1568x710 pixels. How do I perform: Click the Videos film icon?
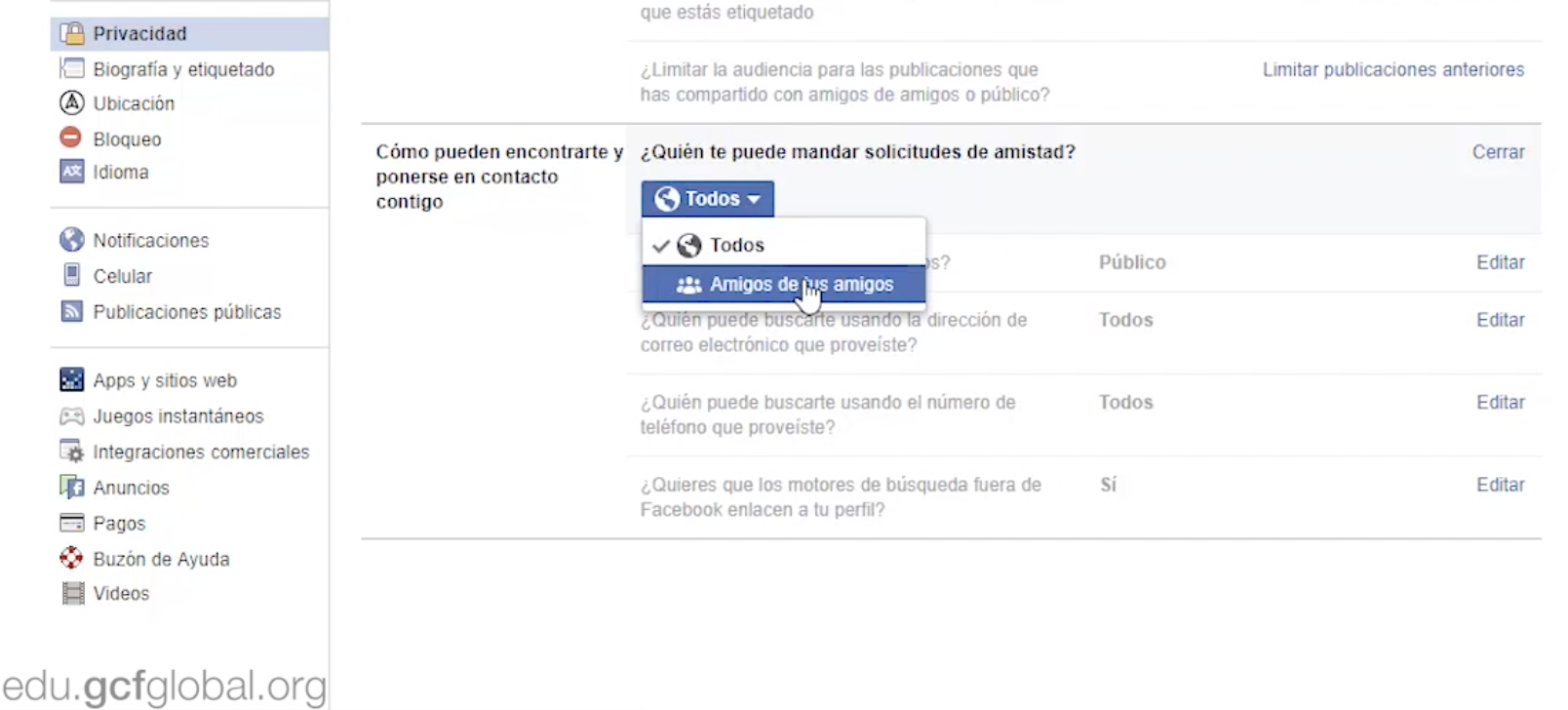click(x=73, y=593)
